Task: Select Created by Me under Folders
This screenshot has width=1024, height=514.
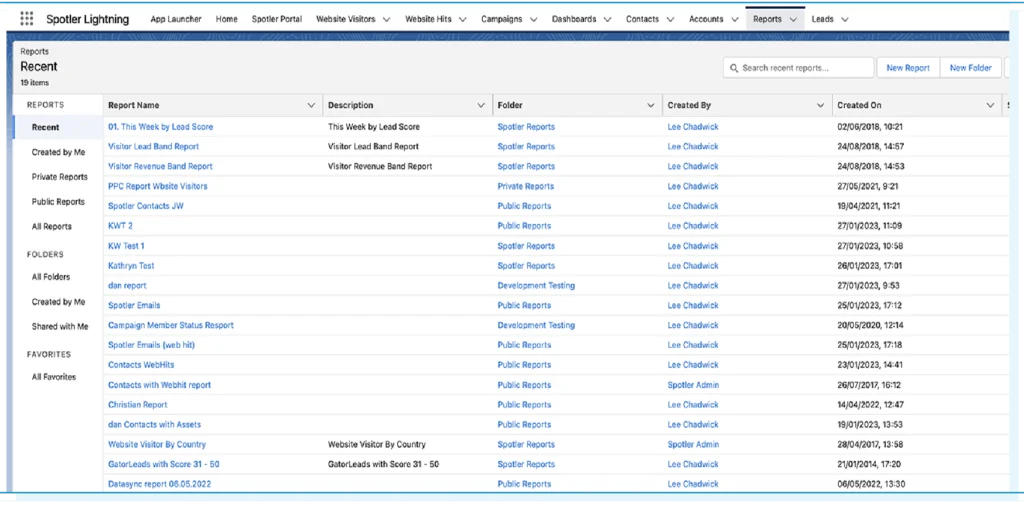Action: point(58,302)
